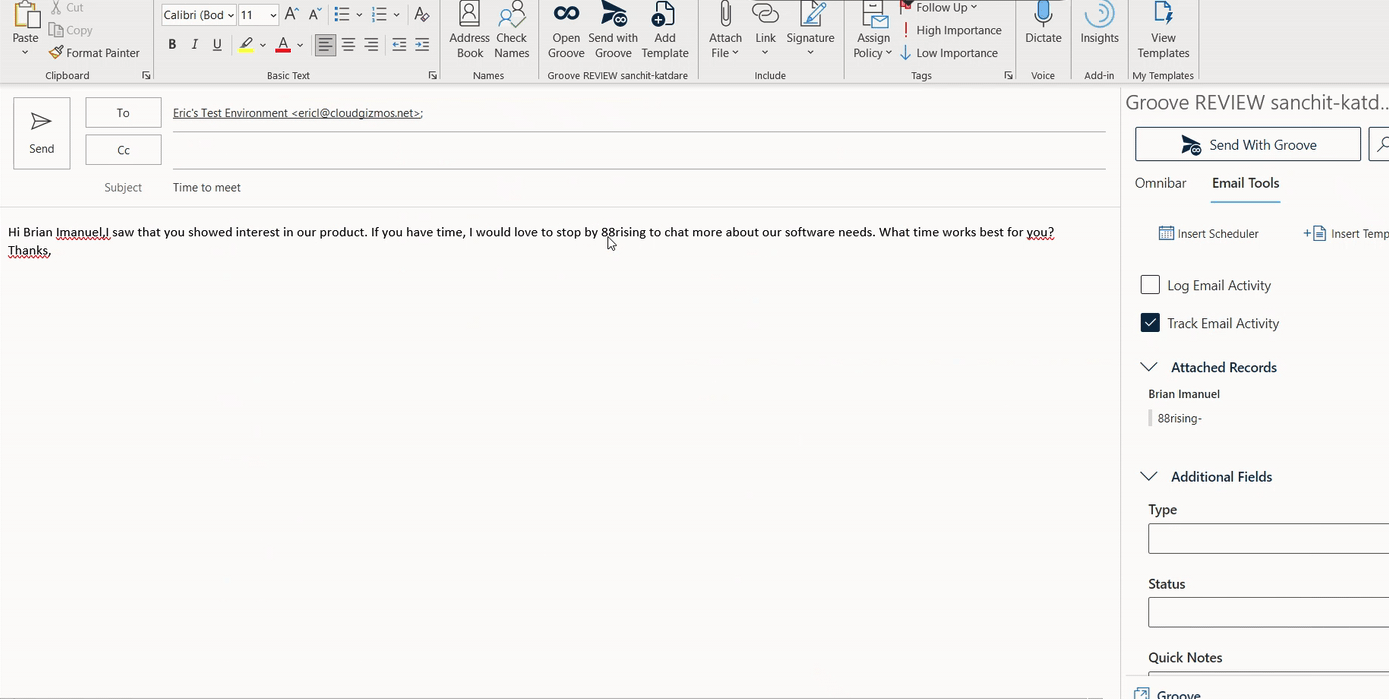This screenshot has height=699, width=1389.
Task: Click Open Groove in ribbon
Action: coord(566,31)
